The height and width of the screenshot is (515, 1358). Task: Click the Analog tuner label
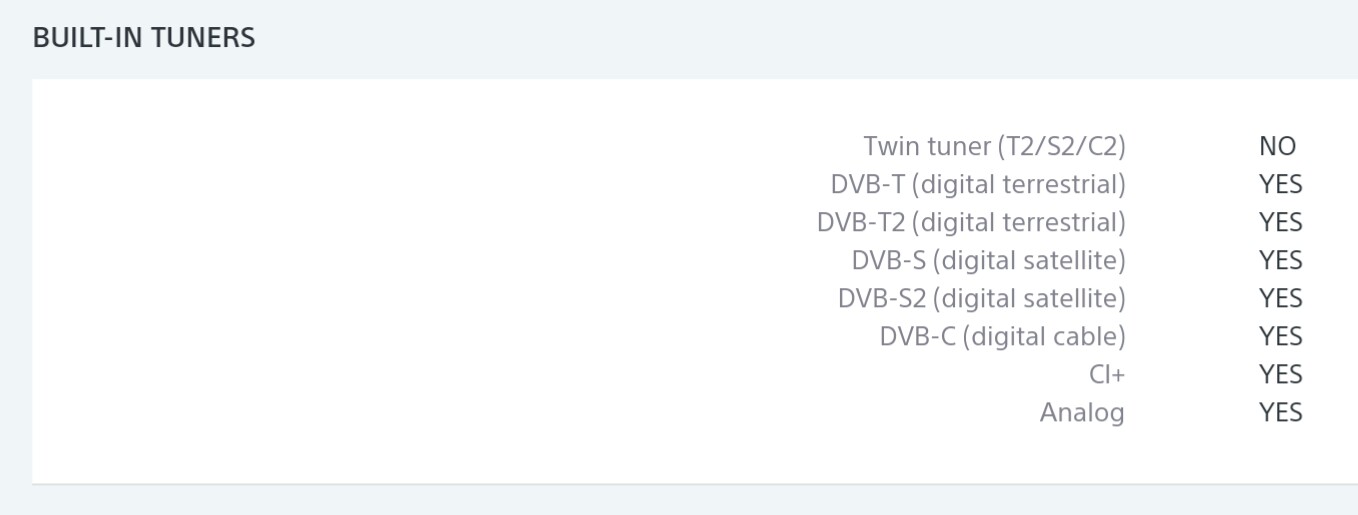[1082, 412]
